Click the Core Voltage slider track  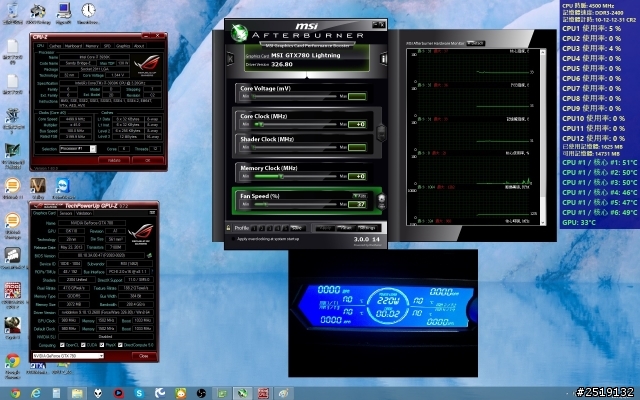point(294,96)
